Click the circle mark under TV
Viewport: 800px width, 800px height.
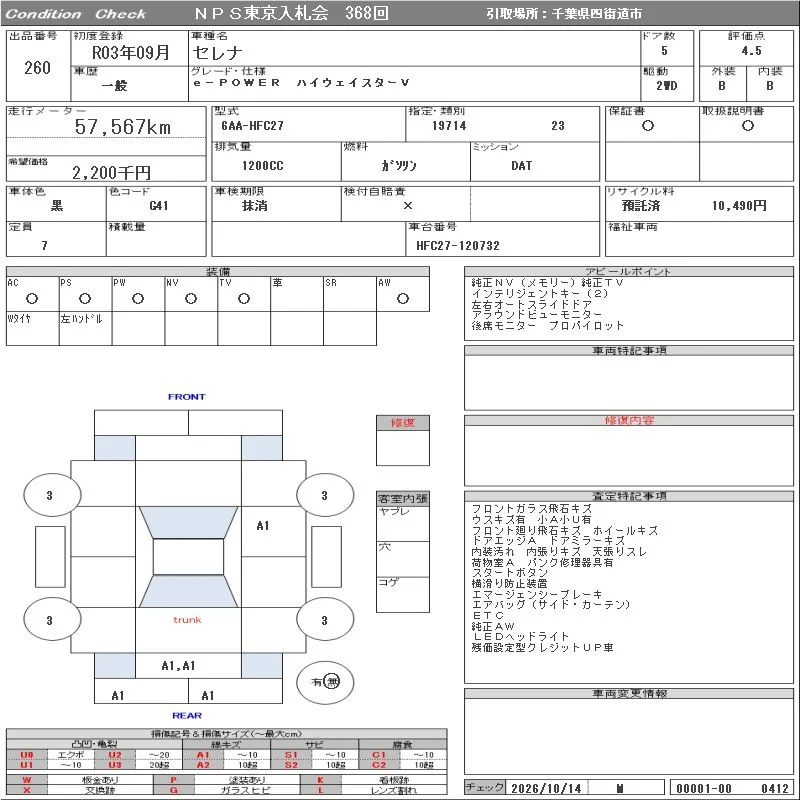pyautogui.click(x=244, y=298)
